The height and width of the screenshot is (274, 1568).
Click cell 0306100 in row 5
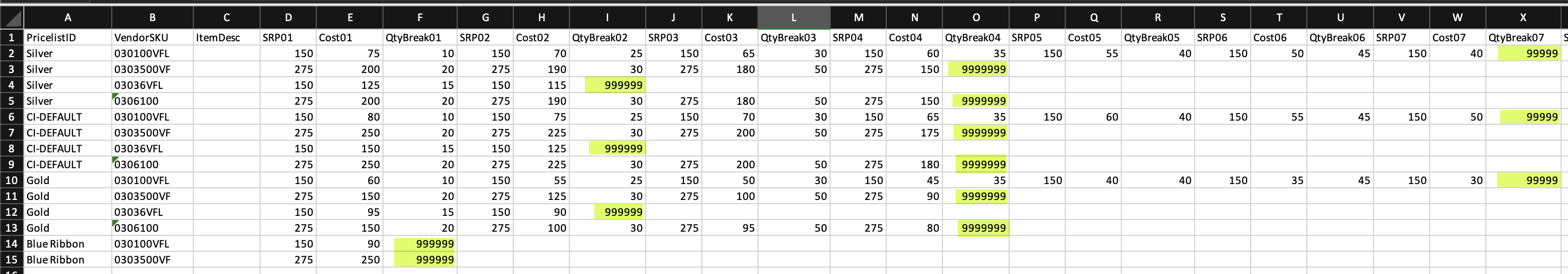coord(152,101)
